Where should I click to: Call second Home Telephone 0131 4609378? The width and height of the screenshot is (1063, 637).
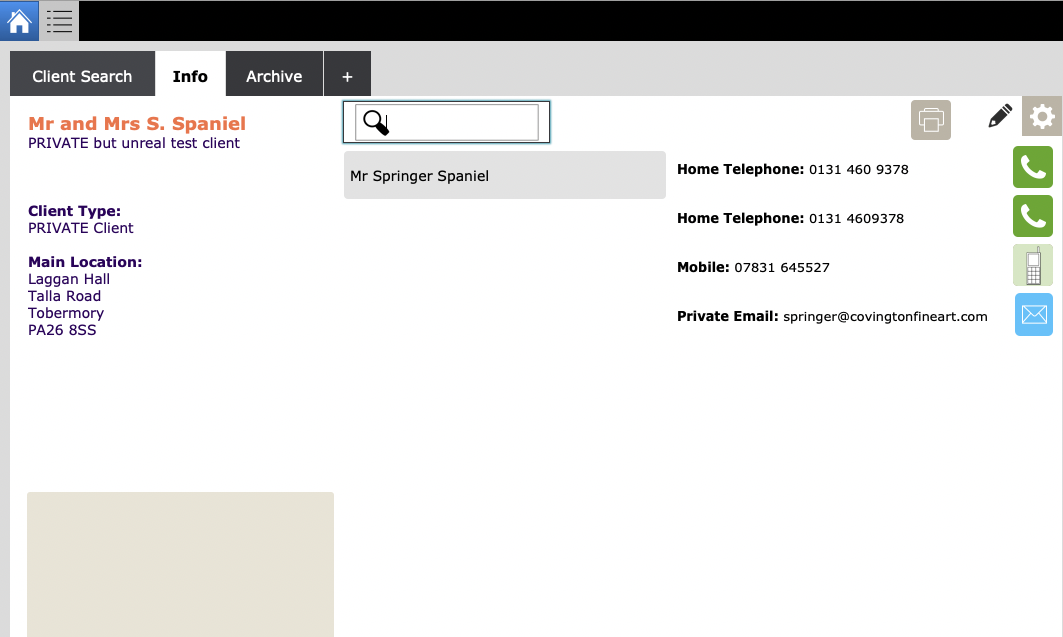point(1033,215)
